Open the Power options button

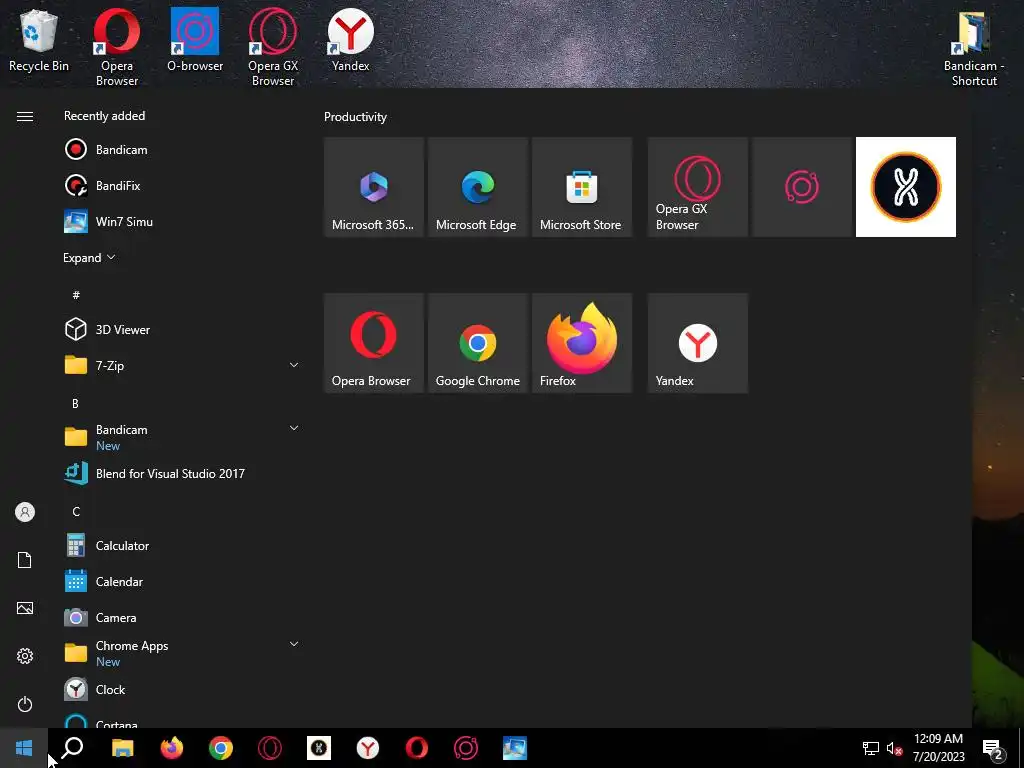[x=25, y=704]
